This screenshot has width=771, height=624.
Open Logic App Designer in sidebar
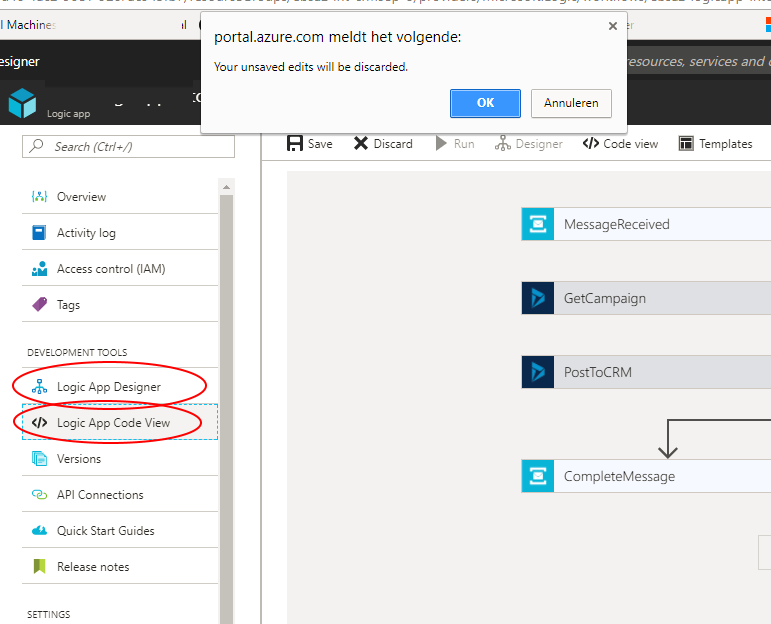point(108,387)
